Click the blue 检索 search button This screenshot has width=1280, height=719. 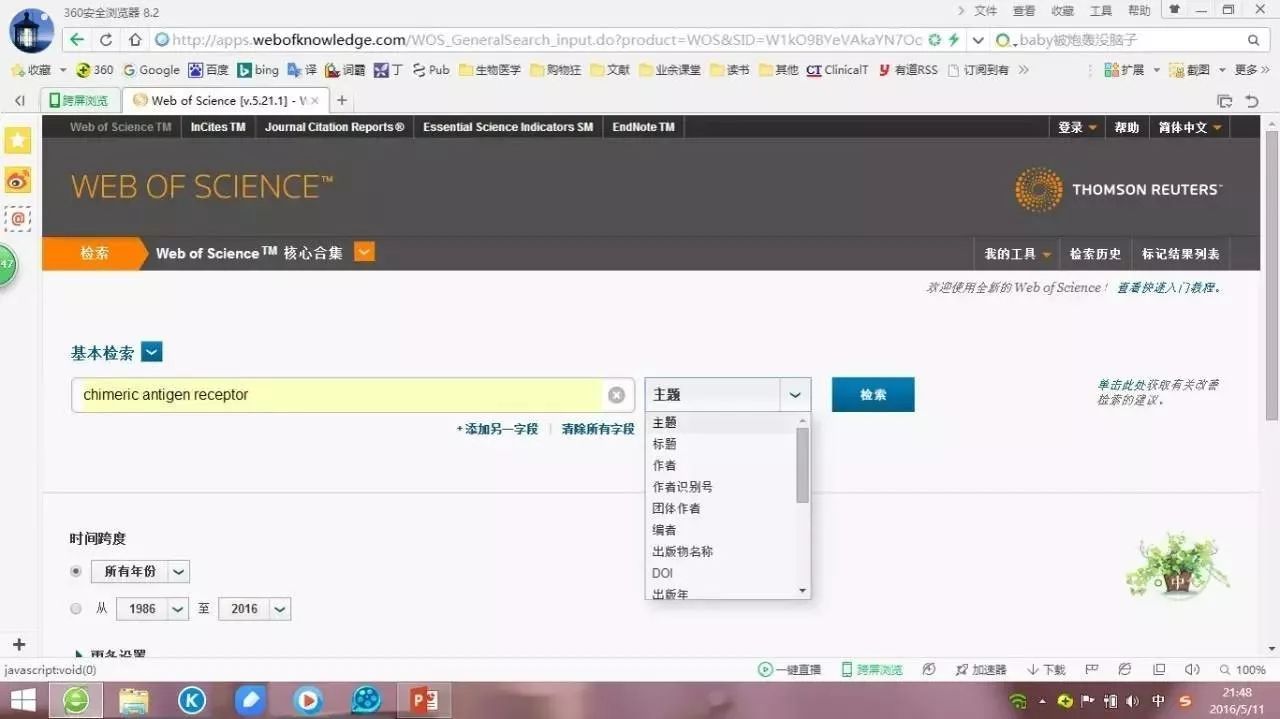click(x=873, y=395)
